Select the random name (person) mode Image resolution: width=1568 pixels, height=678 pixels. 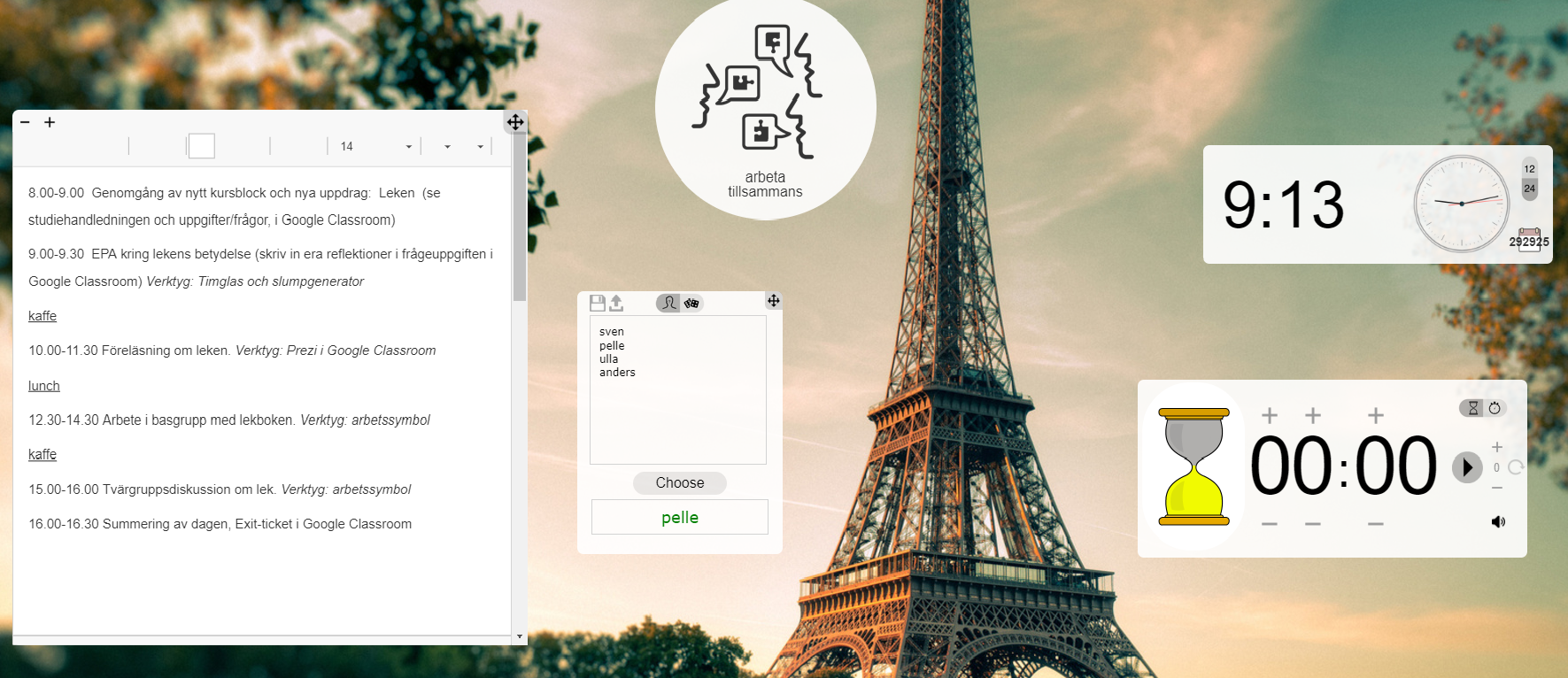668,304
